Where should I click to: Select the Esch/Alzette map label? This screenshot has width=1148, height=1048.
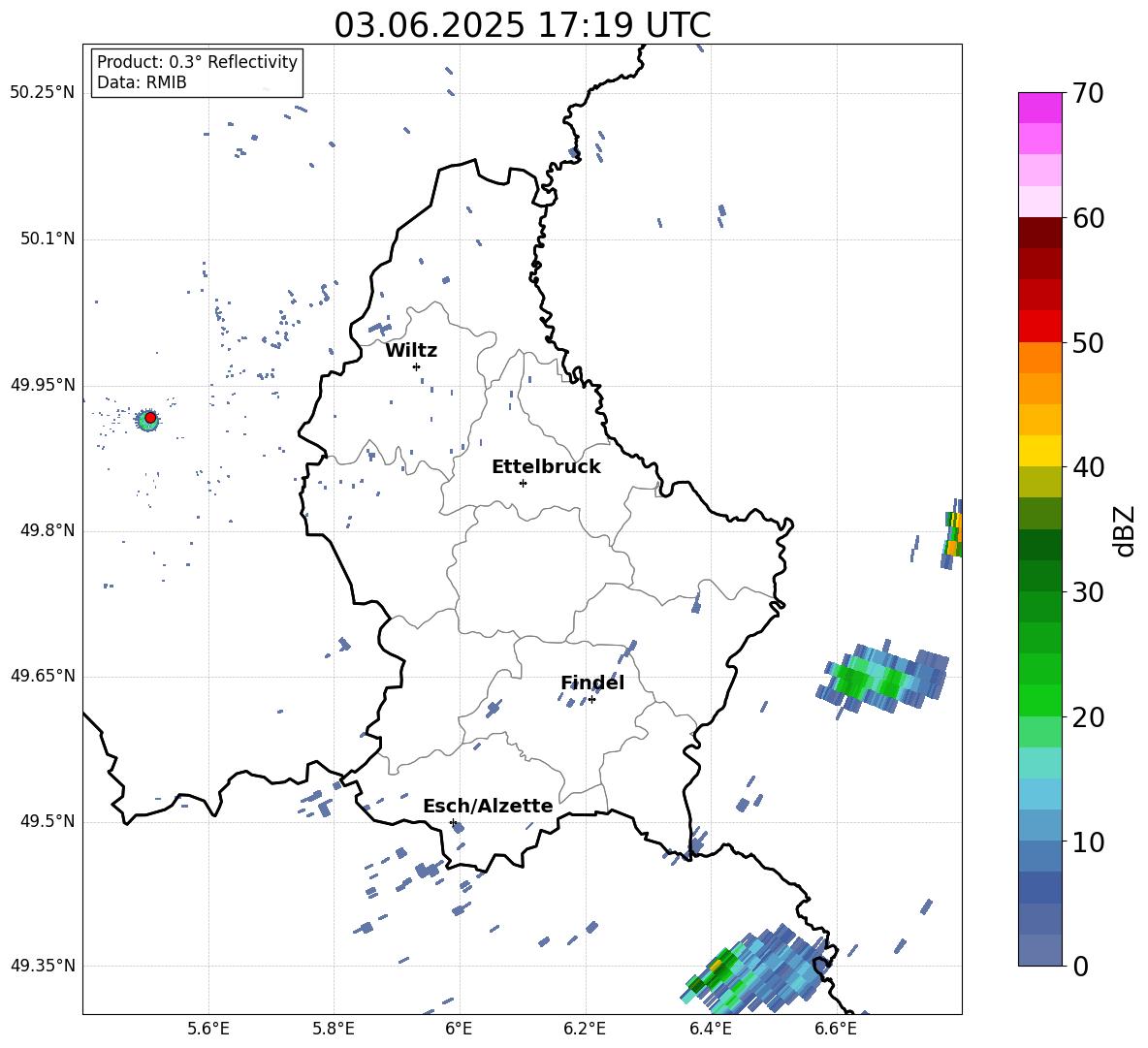(x=488, y=807)
